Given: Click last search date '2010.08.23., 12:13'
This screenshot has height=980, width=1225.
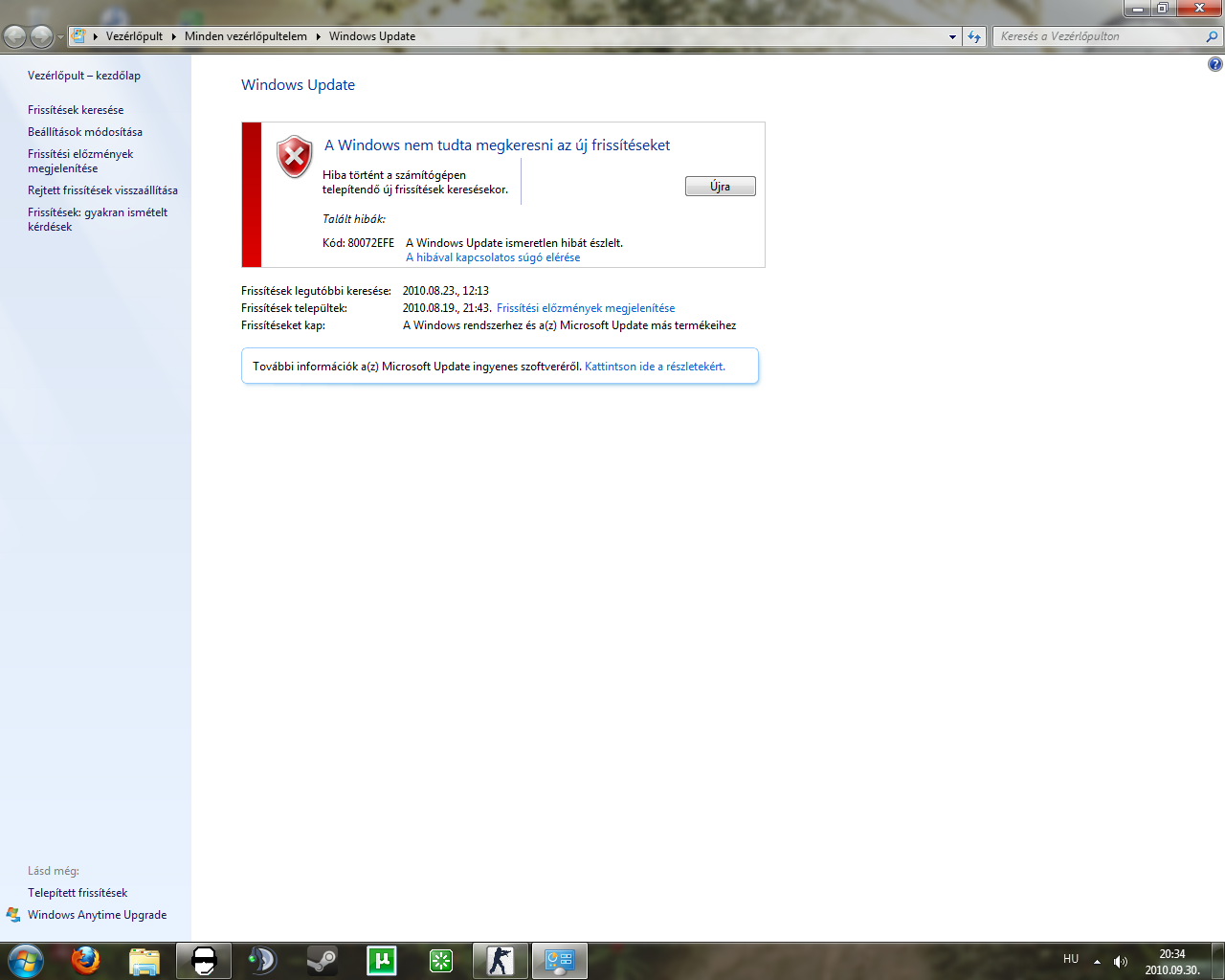Looking at the screenshot, I should tap(445, 291).
